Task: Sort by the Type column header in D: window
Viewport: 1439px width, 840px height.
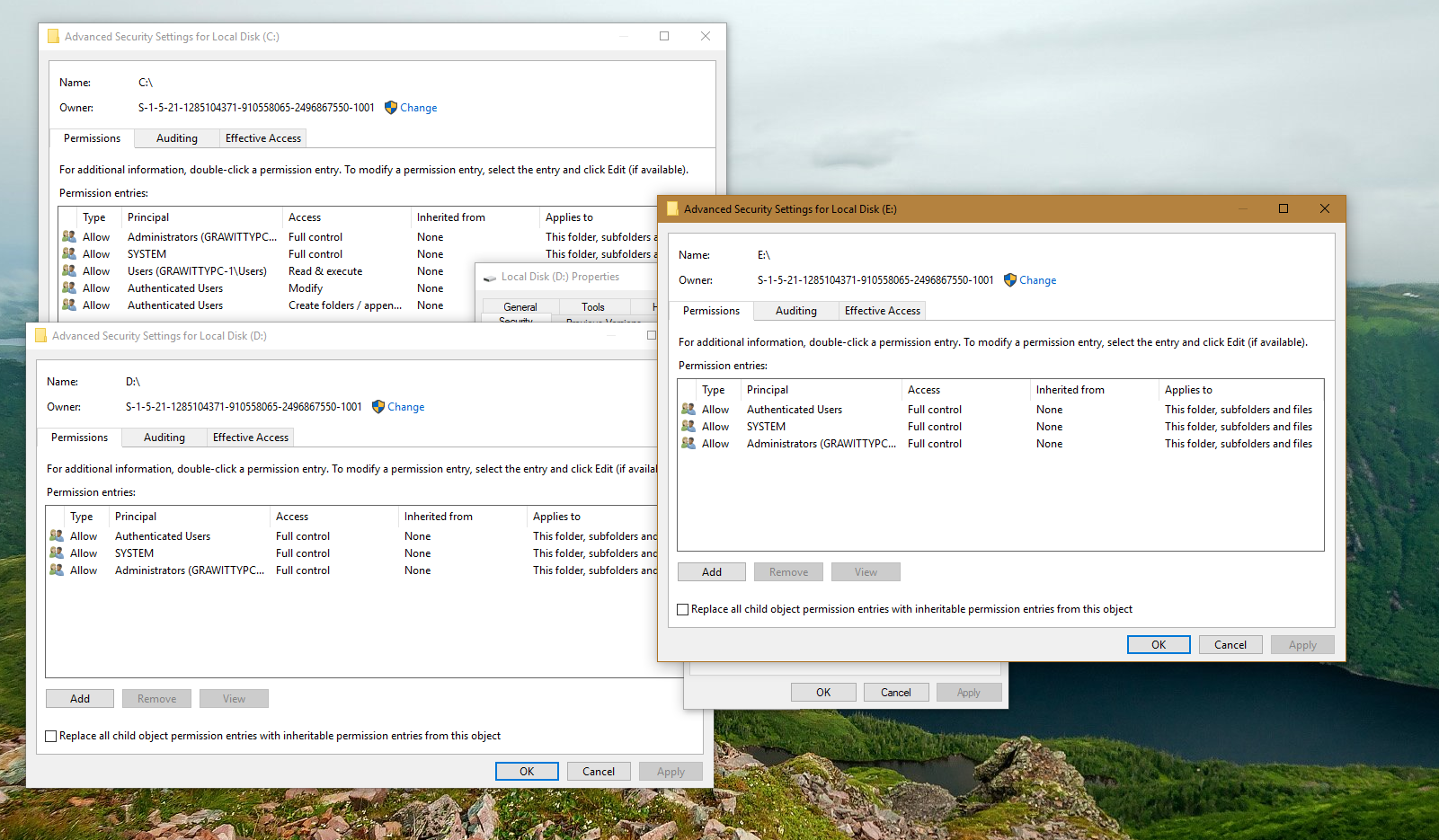Action: coord(86,517)
